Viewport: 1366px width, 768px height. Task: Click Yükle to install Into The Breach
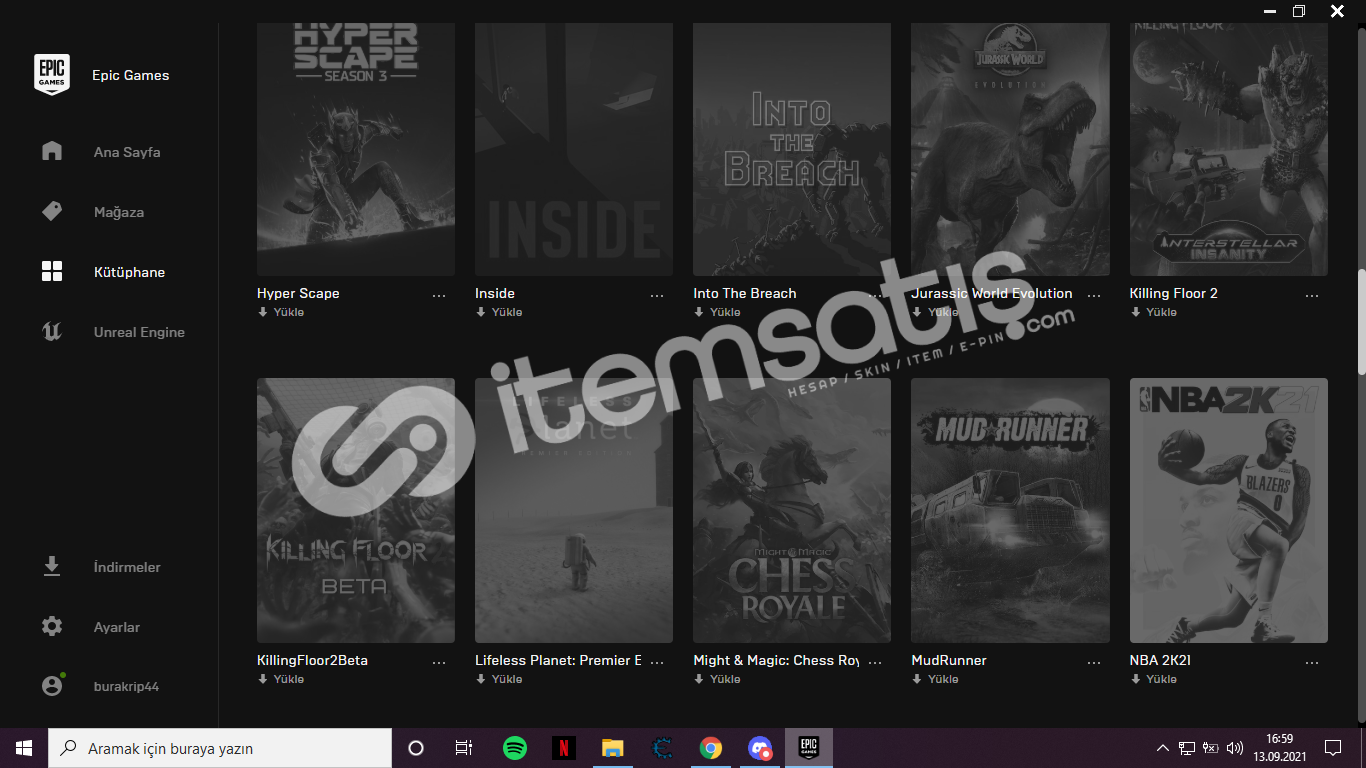point(717,312)
